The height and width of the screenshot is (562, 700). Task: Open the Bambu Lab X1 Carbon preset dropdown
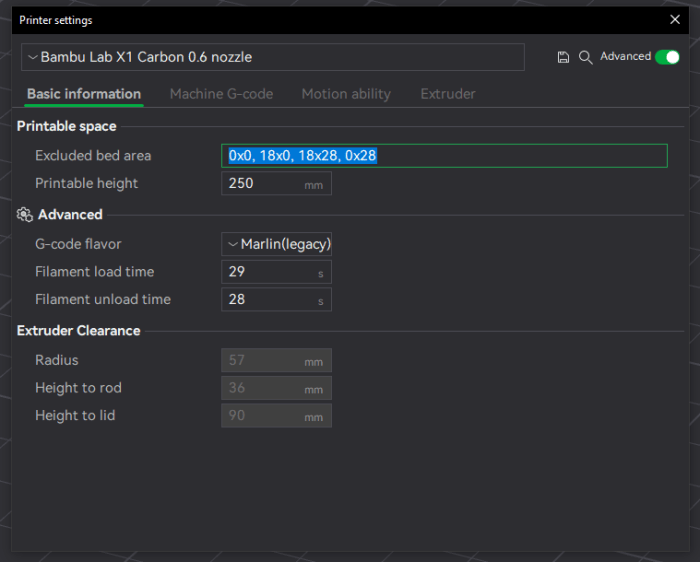(273, 57)
